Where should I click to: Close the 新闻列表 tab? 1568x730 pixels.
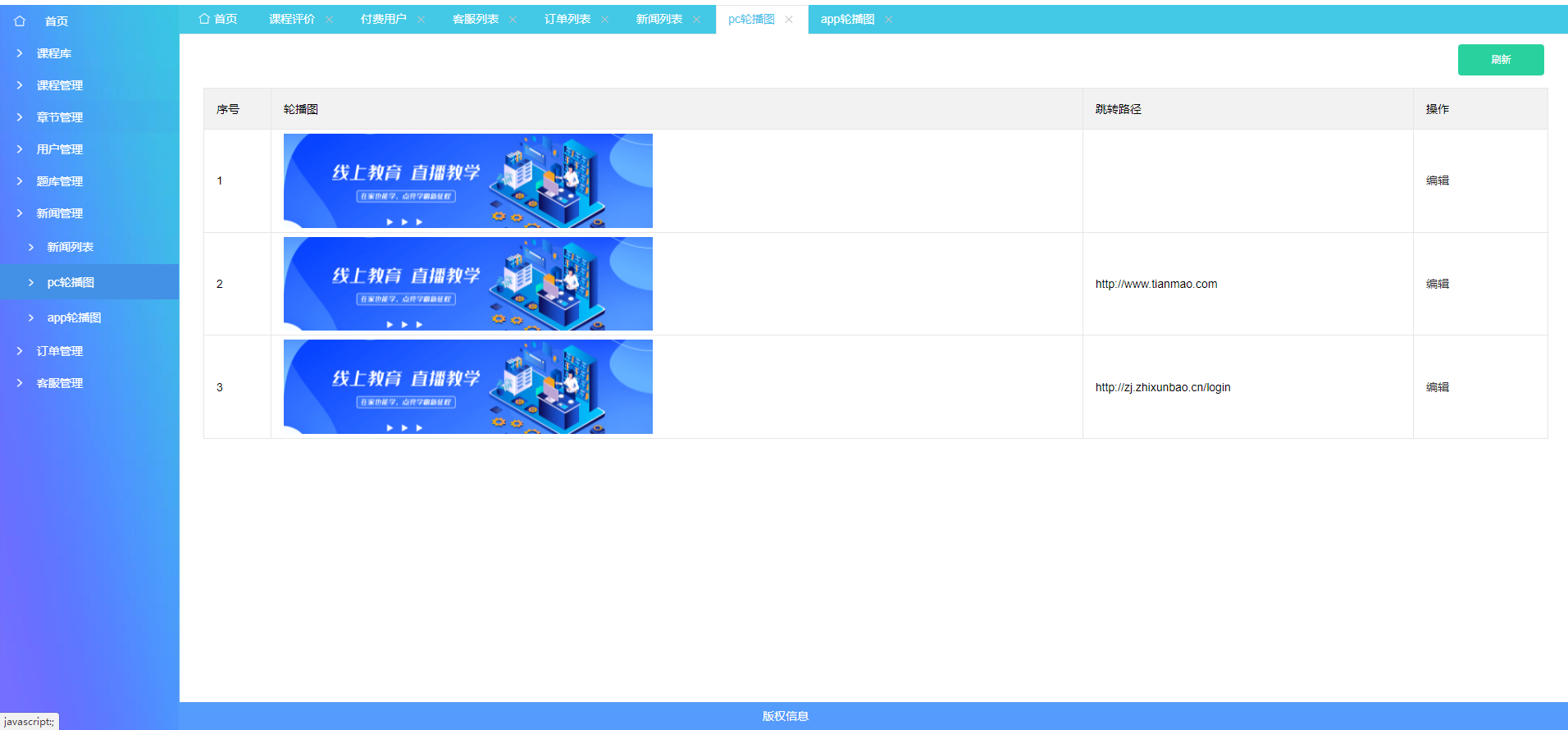pyautogui.click(x=696, y=20)
